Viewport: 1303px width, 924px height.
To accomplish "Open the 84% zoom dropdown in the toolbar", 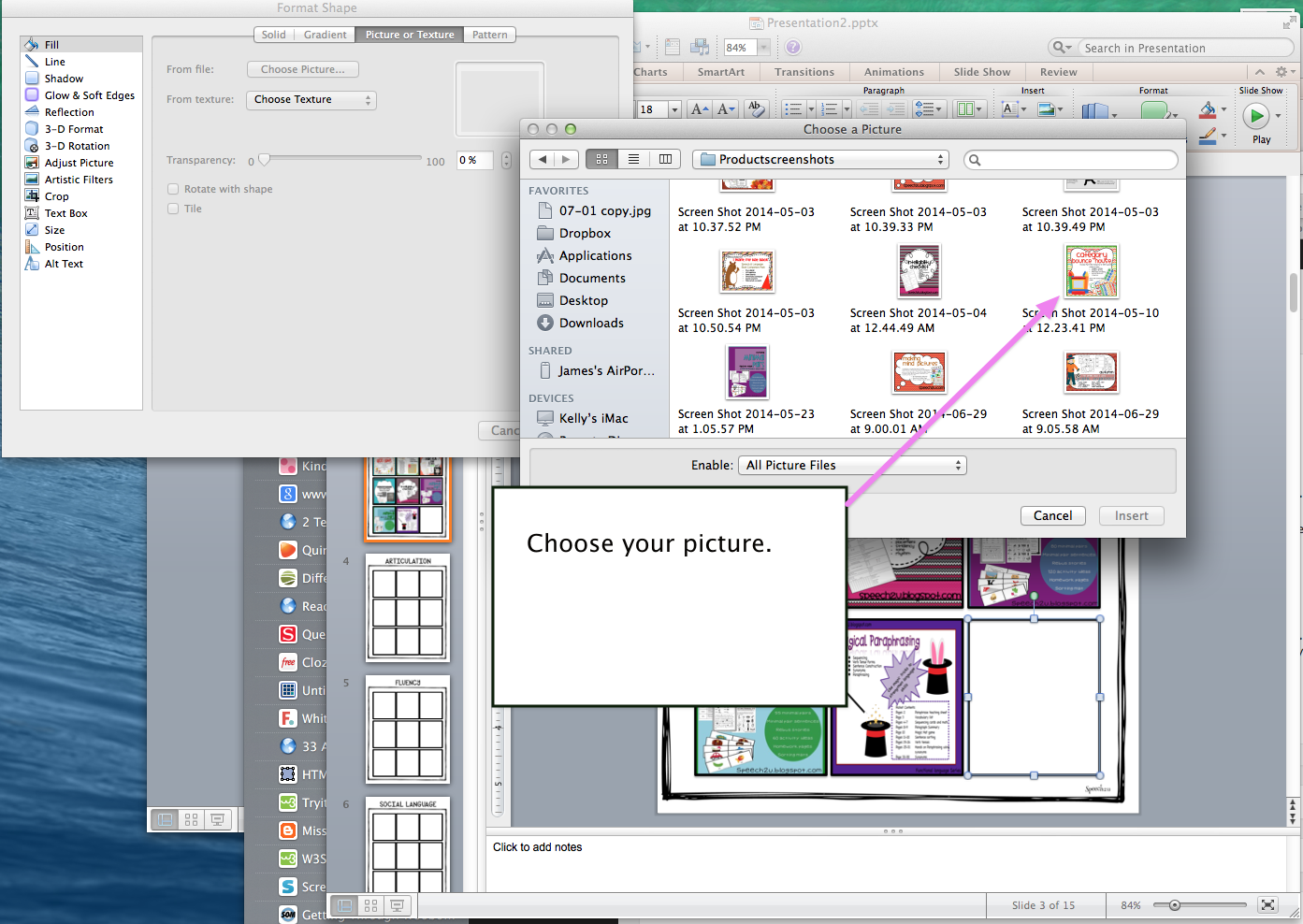I will [763, 47].
